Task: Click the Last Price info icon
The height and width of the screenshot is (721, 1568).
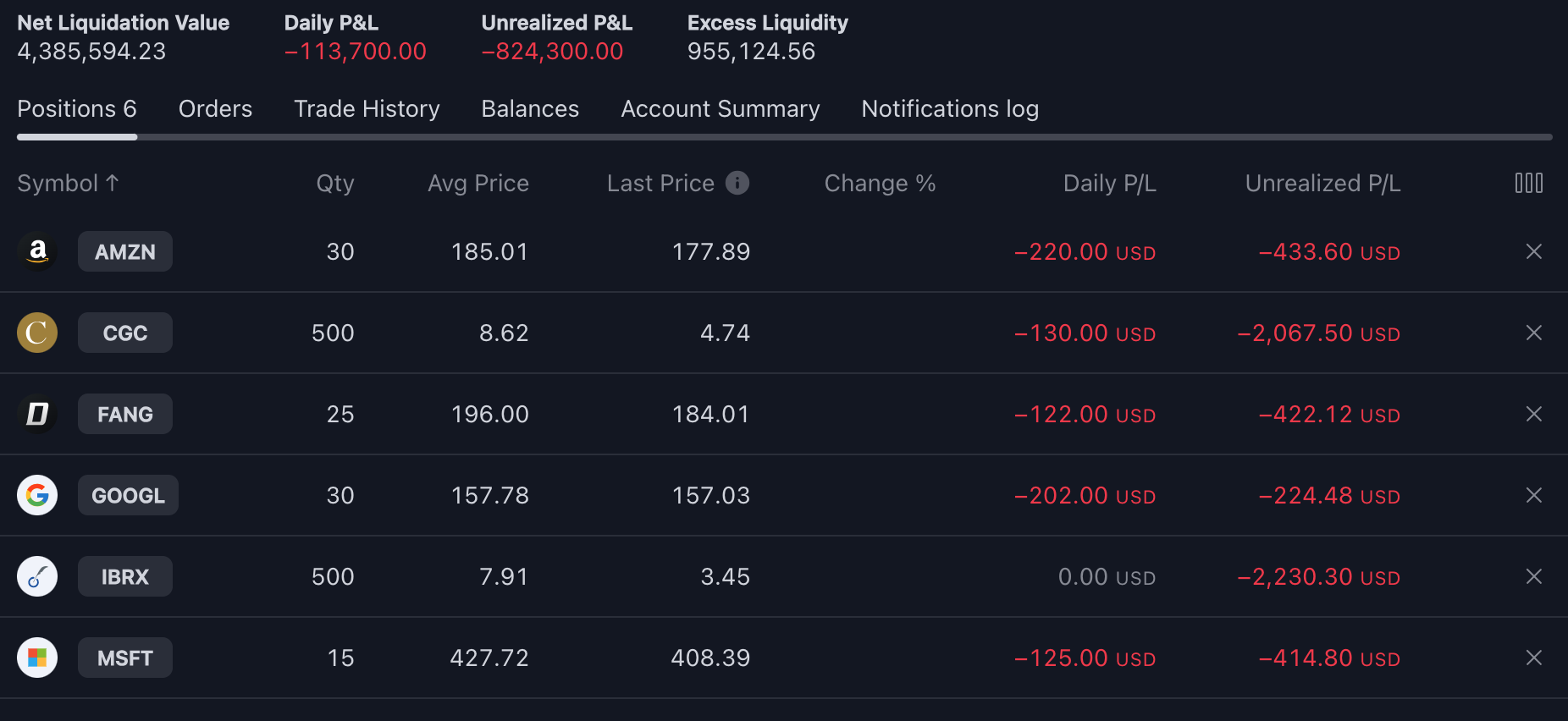Action: [737, 183]
